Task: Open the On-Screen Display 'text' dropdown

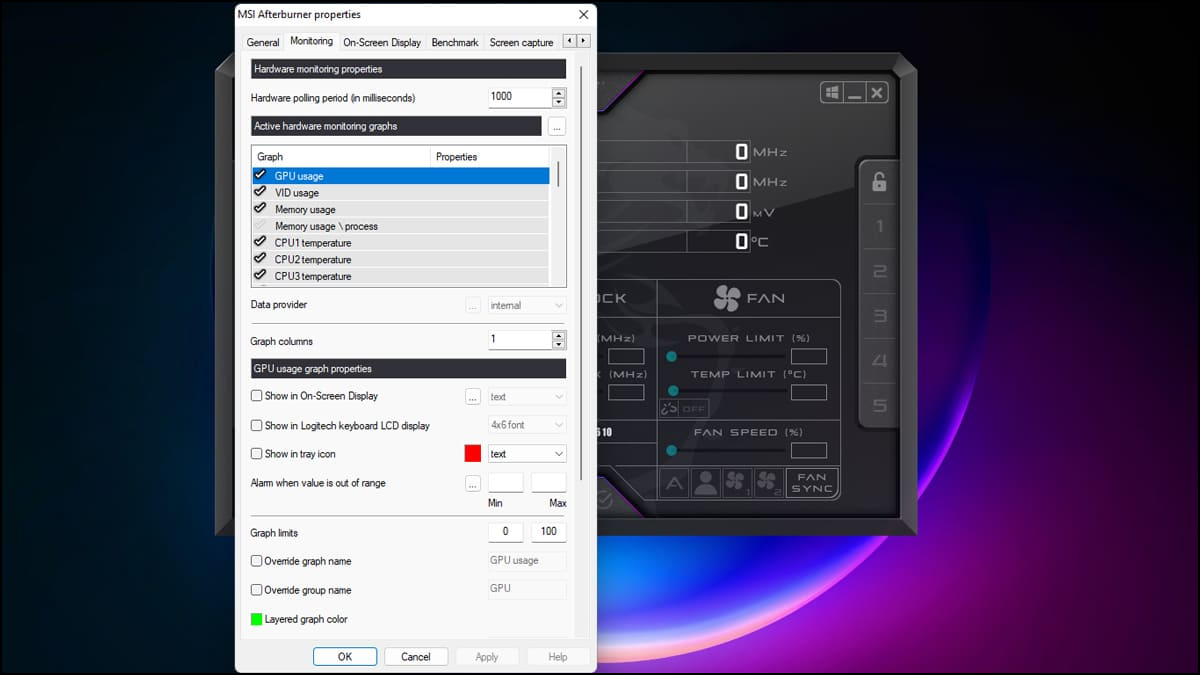Action: click(527, 397)
